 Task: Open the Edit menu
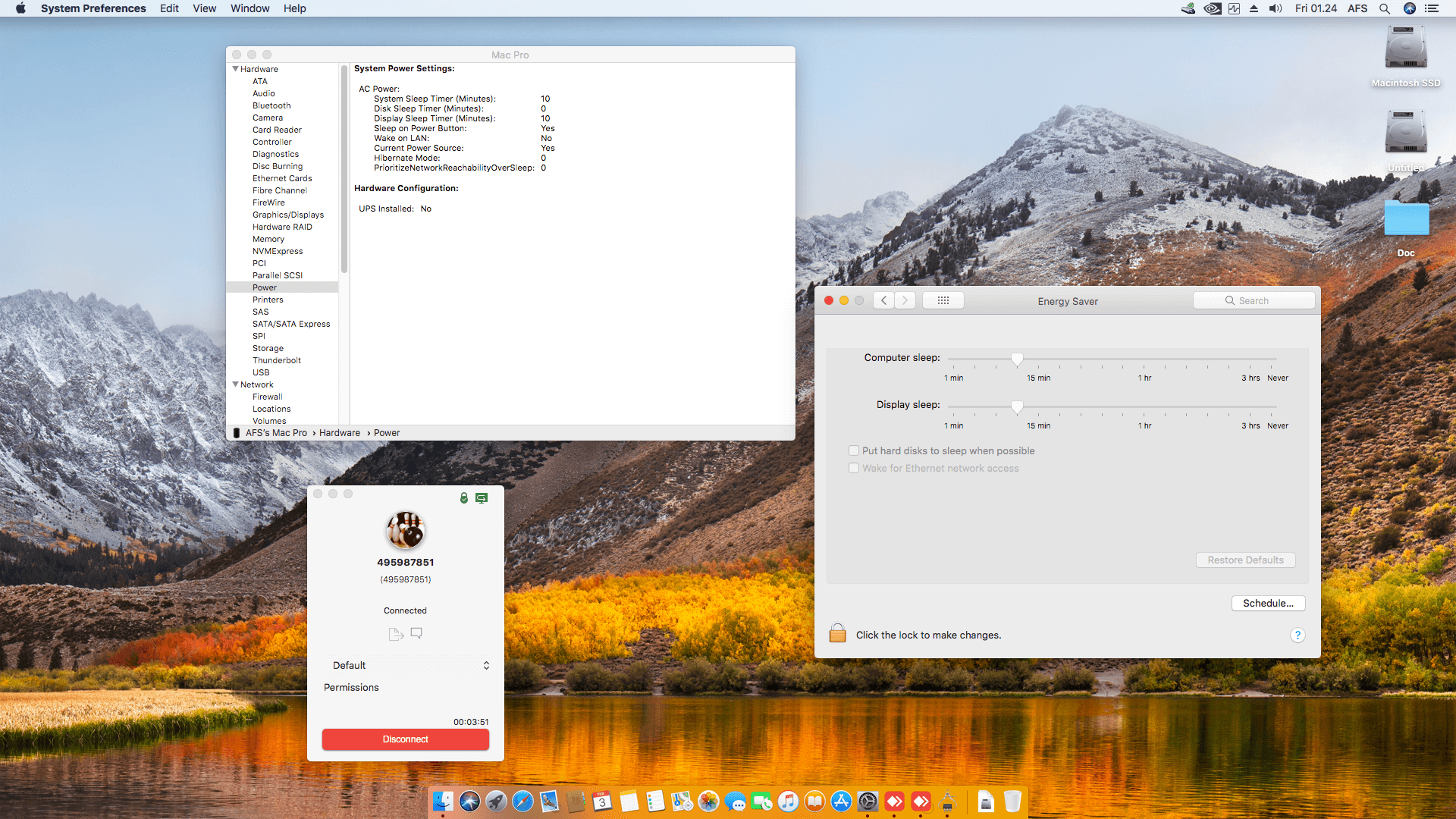168,8
